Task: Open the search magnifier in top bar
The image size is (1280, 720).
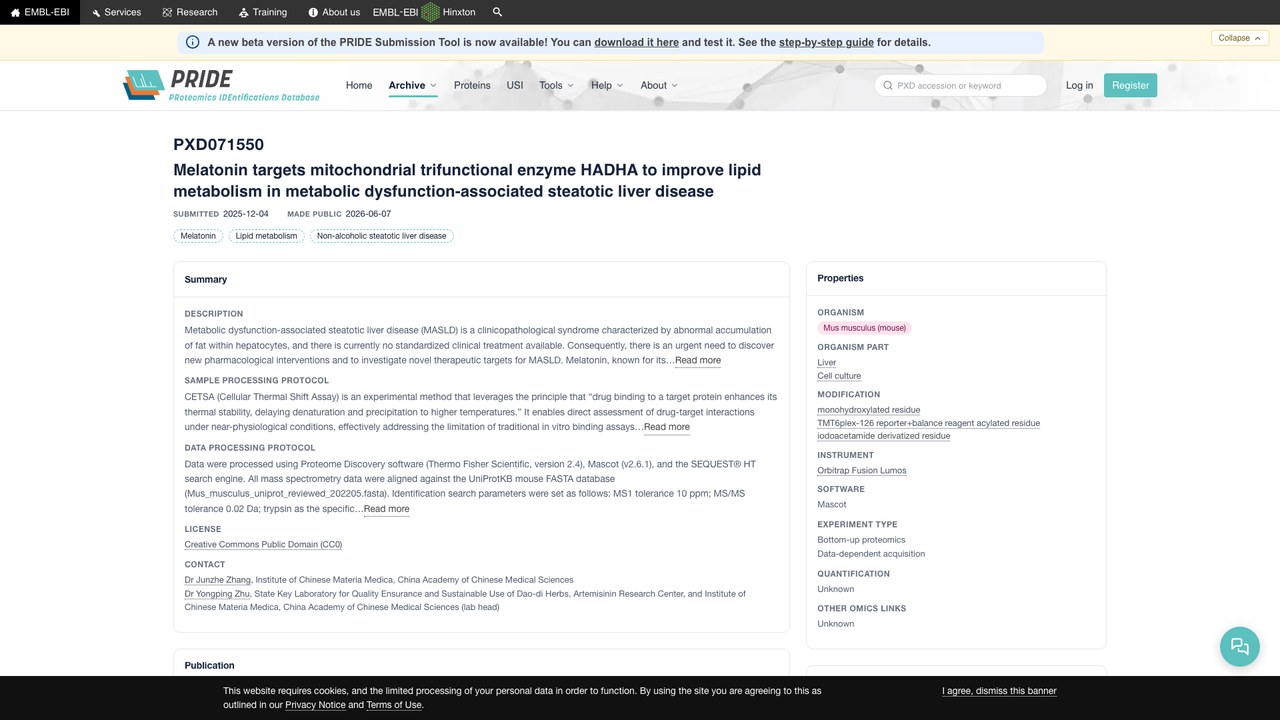Action: coord(498,12)
